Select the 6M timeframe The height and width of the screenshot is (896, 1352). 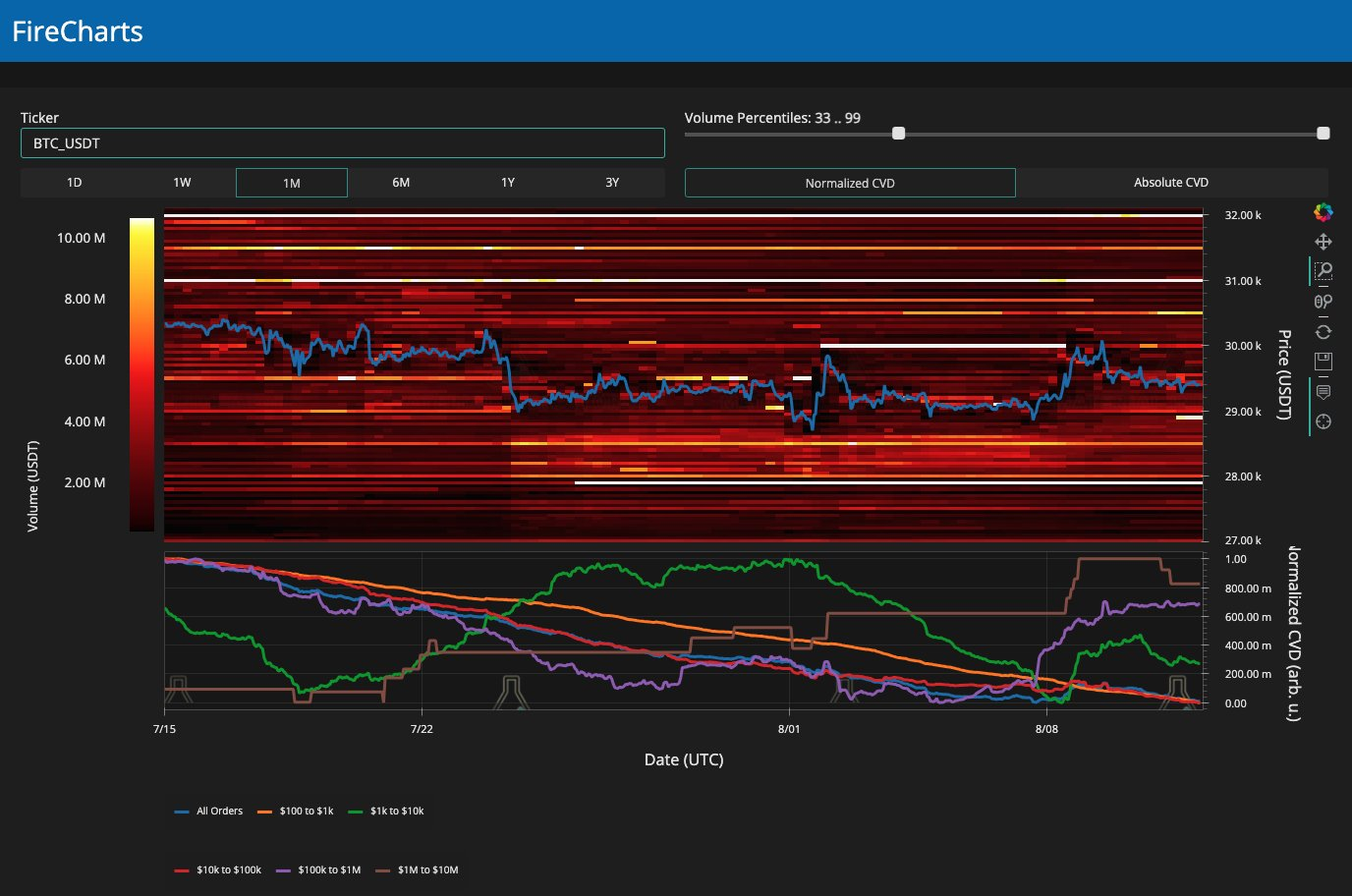coord(401,183)
